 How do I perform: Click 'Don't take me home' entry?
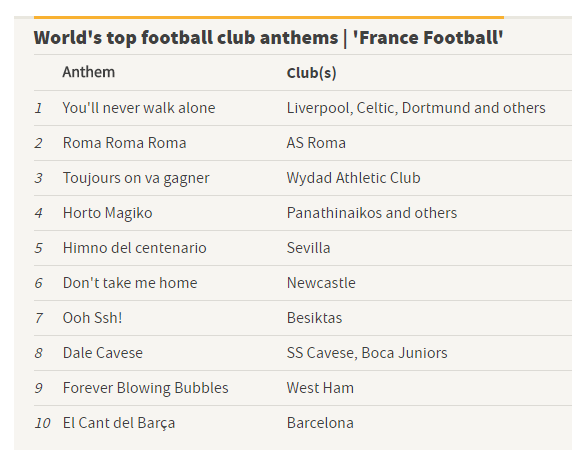click(x=130, y=283)
